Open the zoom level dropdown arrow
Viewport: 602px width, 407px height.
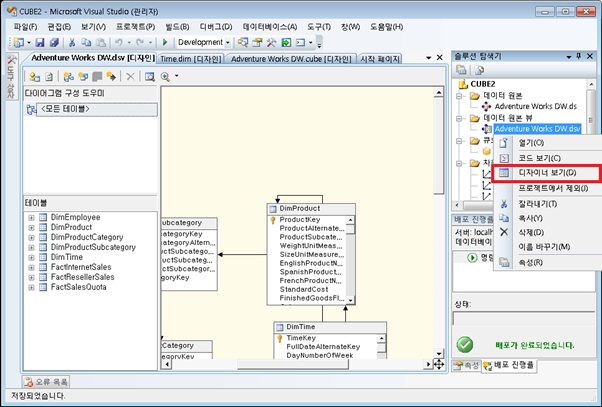[177, 76]
